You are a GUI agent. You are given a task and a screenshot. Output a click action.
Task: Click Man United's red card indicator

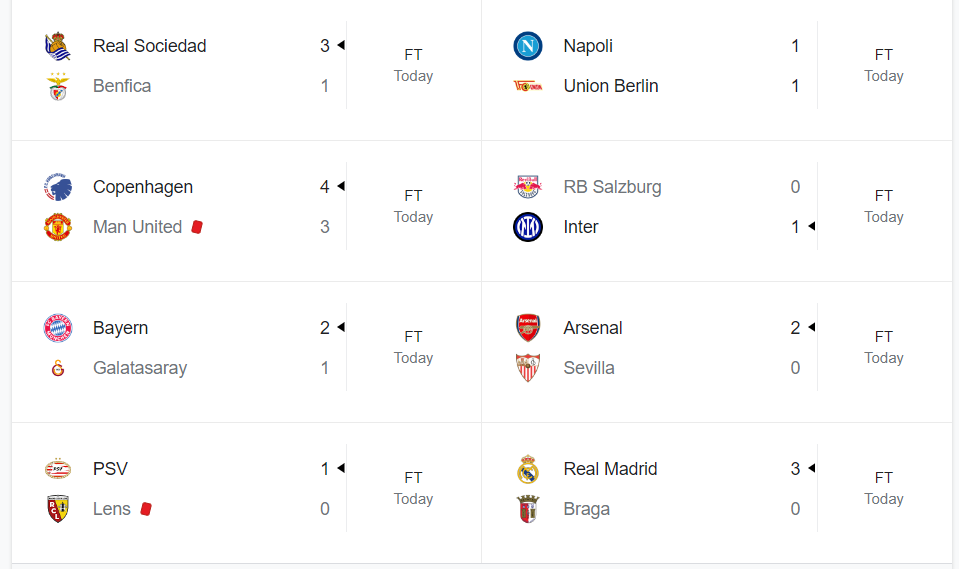click(197, 227)
